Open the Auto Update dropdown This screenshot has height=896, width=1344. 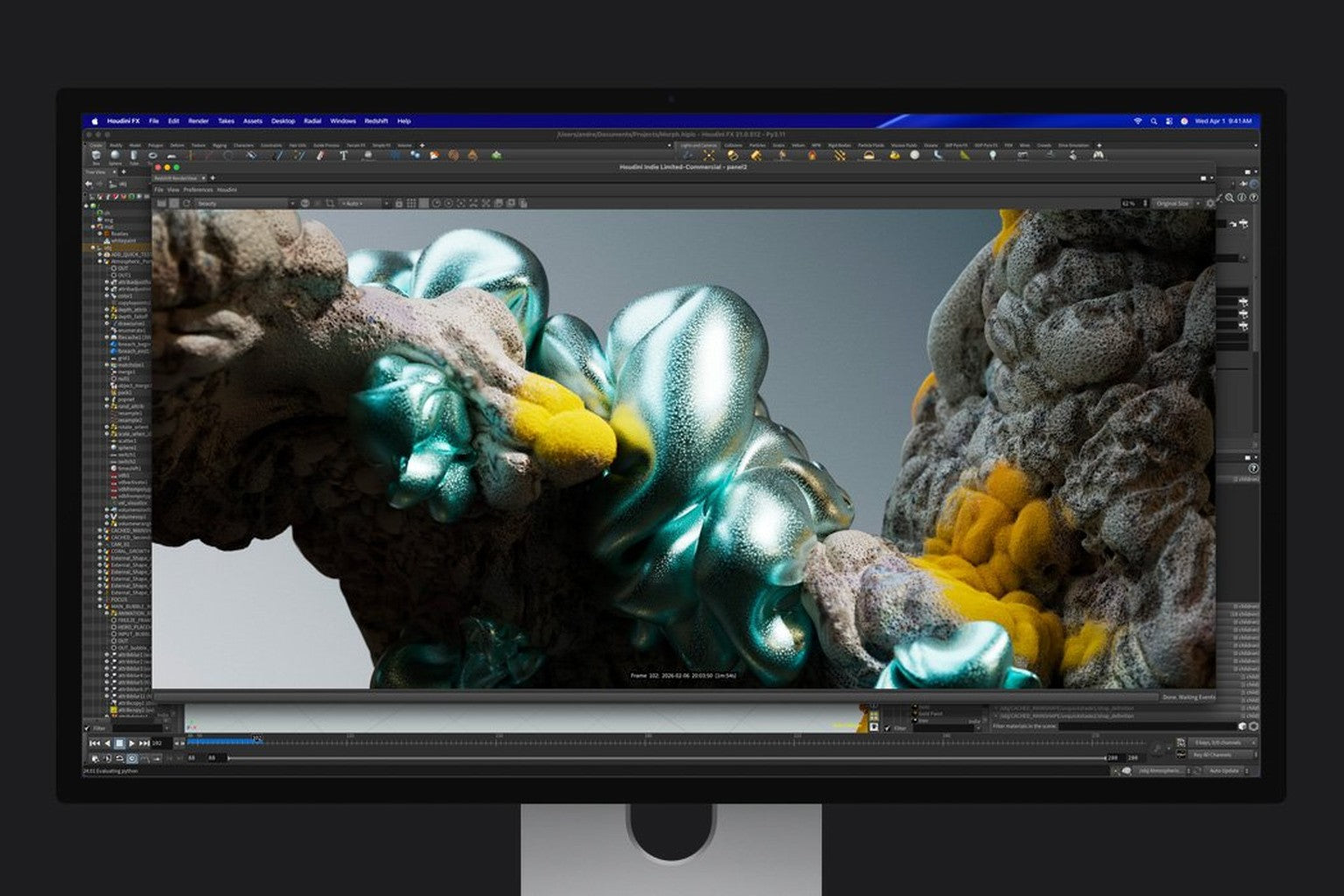(1228, 771)
